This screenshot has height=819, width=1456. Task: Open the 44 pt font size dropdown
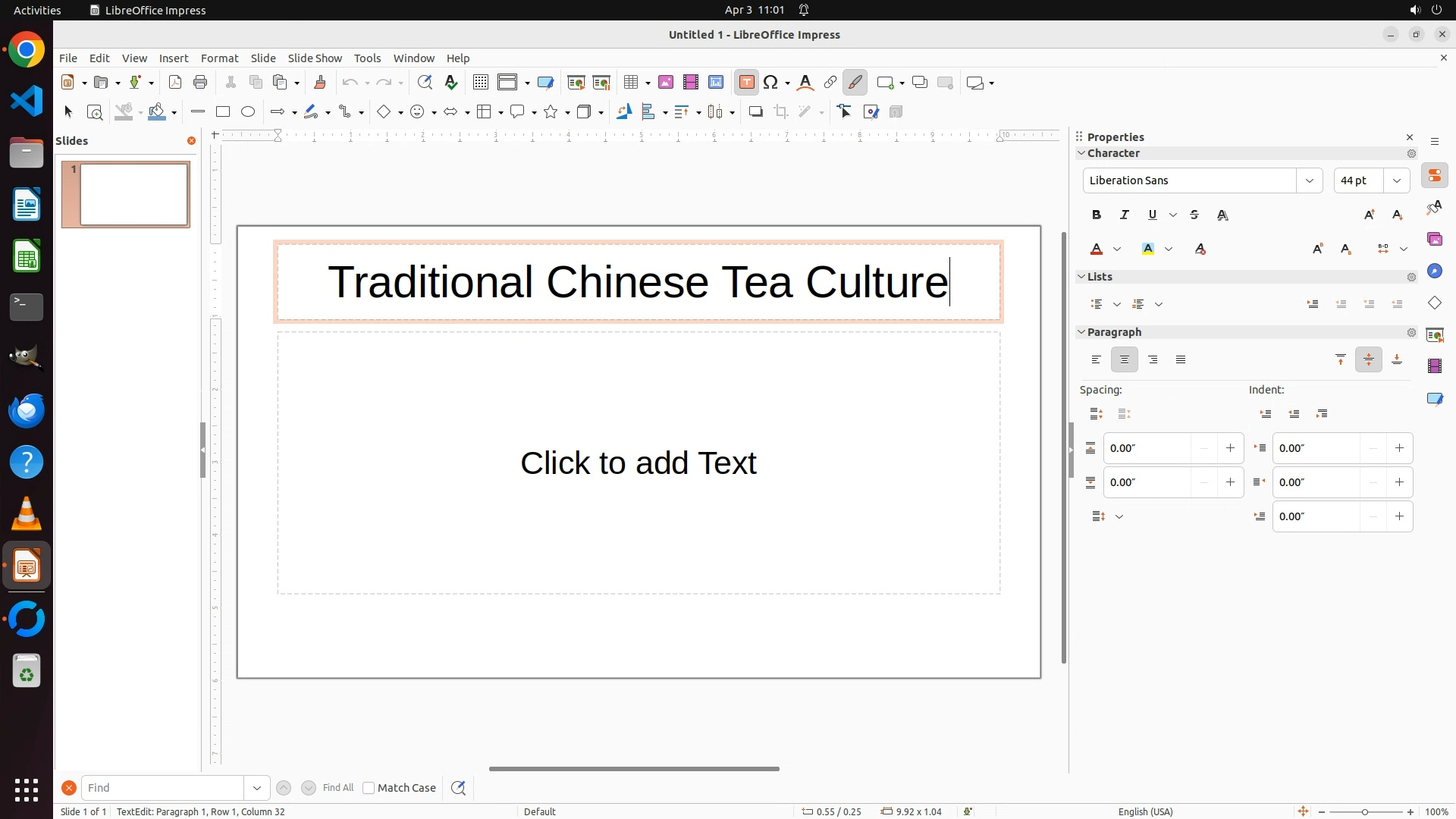tap(1396, 180)
